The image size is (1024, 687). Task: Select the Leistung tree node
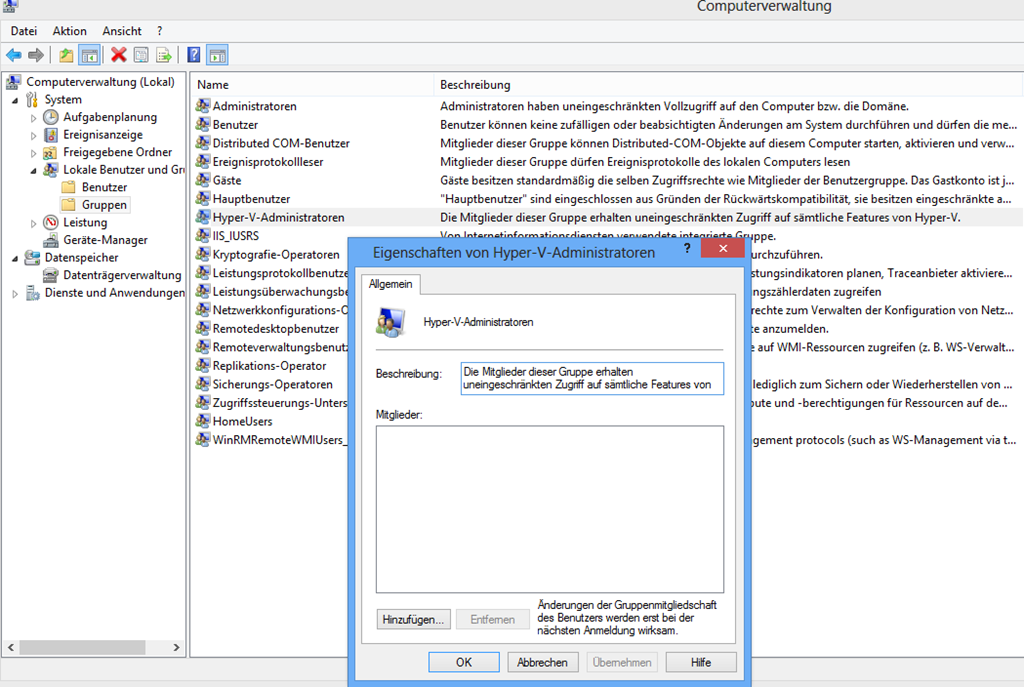(84, 223)
